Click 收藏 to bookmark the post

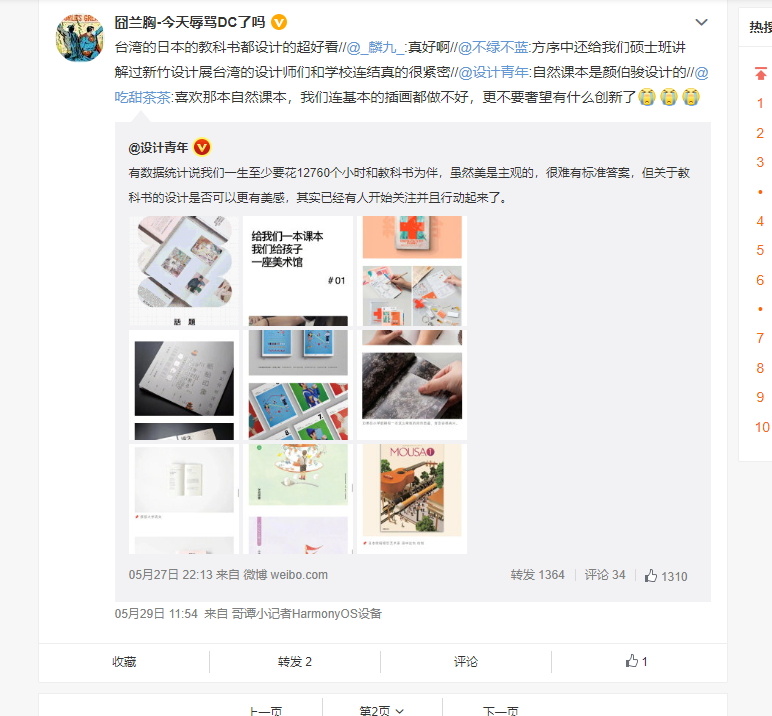point(124,661)
